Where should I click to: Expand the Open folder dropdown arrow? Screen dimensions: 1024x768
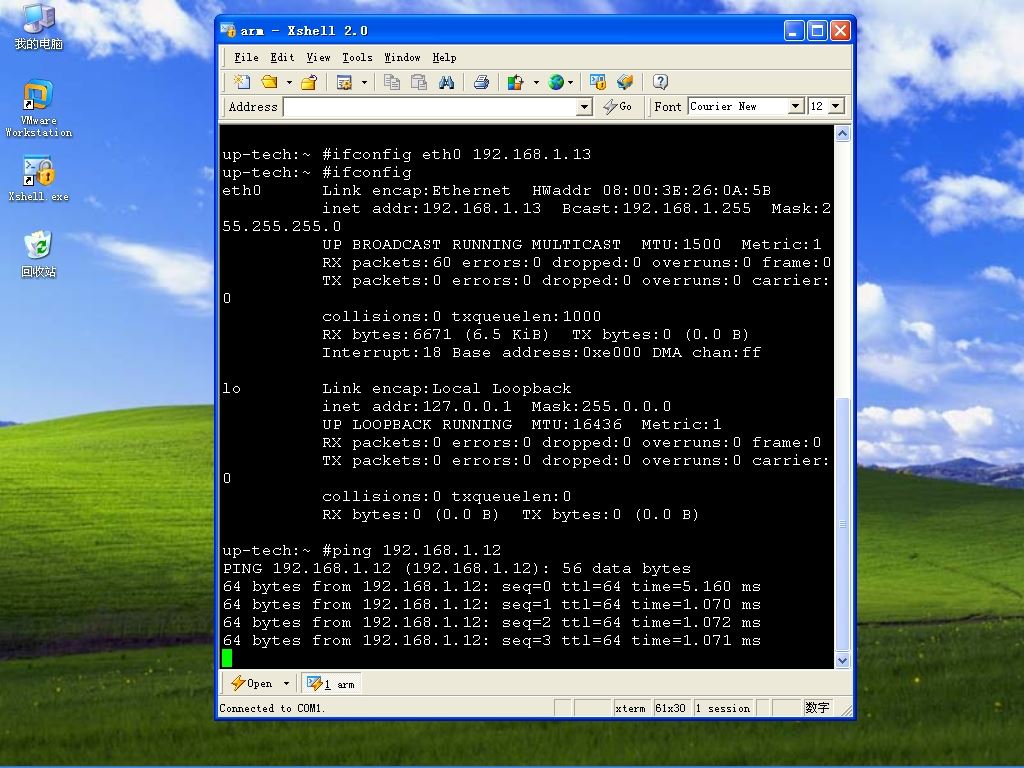click(x=289, y=82)
